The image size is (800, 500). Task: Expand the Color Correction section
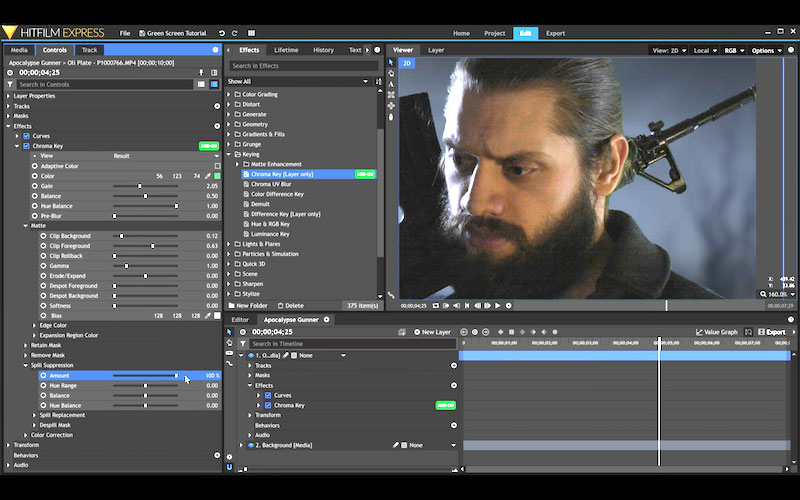click(x=26, y=435)
